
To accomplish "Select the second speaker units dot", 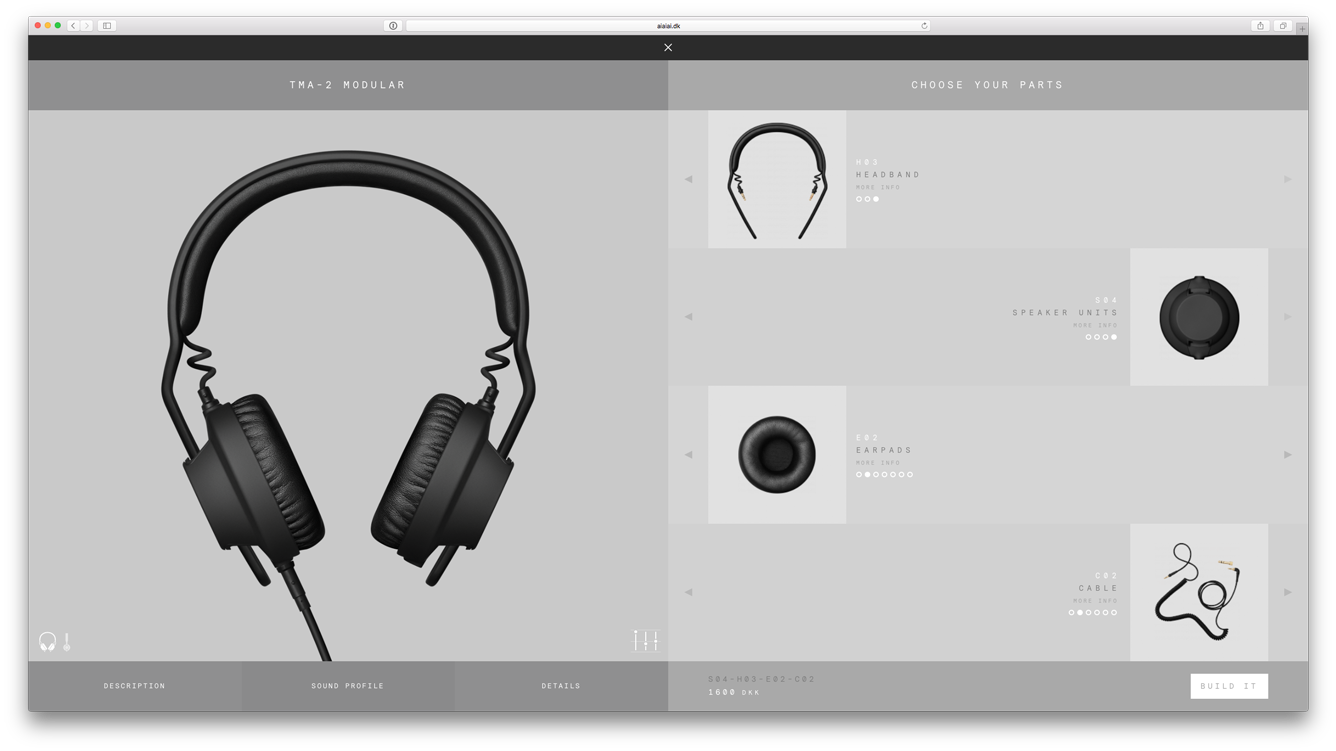I will pyautogui.click(x=1097, y=337).
